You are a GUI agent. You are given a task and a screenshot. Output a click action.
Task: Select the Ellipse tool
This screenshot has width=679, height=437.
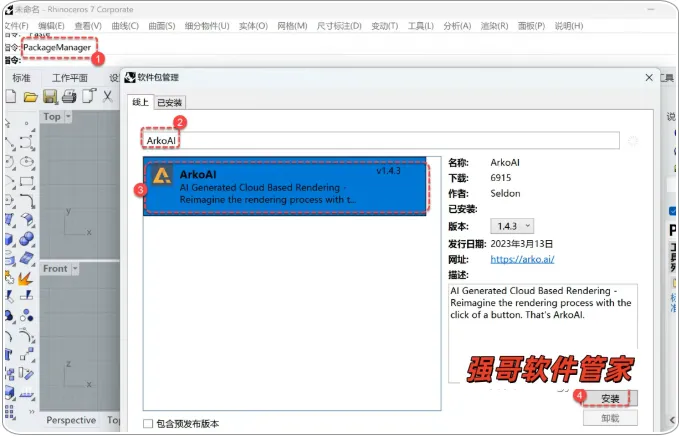click(x=26, y=162)
